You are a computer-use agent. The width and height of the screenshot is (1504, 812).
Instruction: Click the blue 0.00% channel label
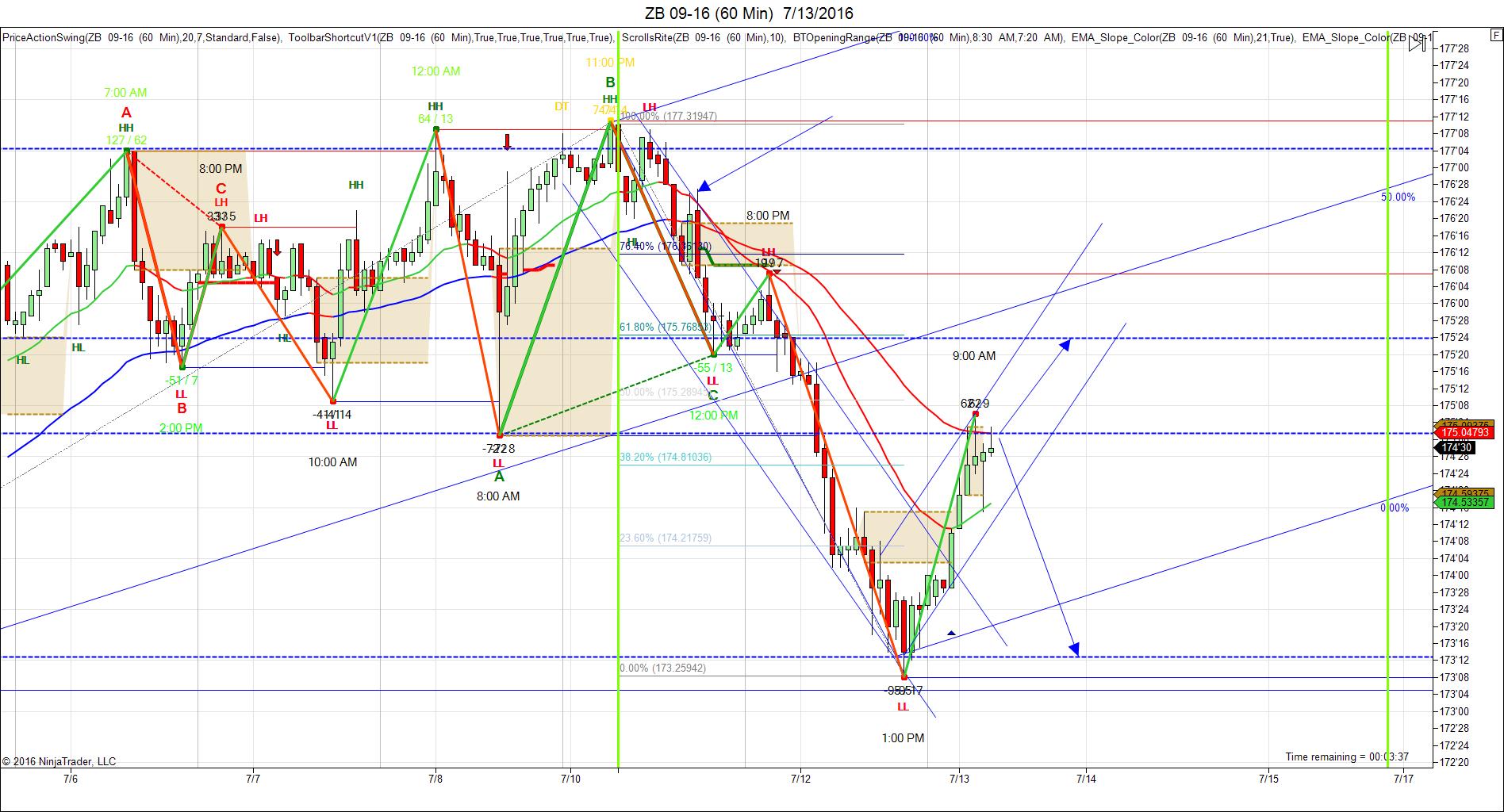coord(1395,507)
